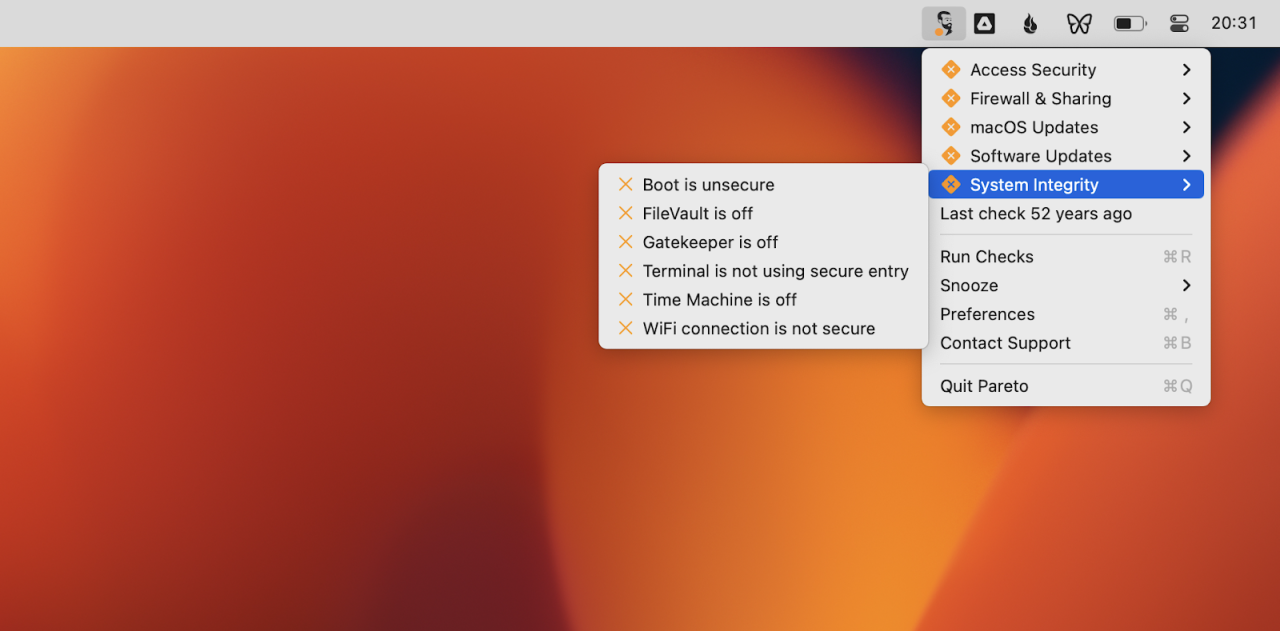Choose Contact Support in the menu
Viewport: 1280px width, 631px height.
click(x=1066, y=343)
